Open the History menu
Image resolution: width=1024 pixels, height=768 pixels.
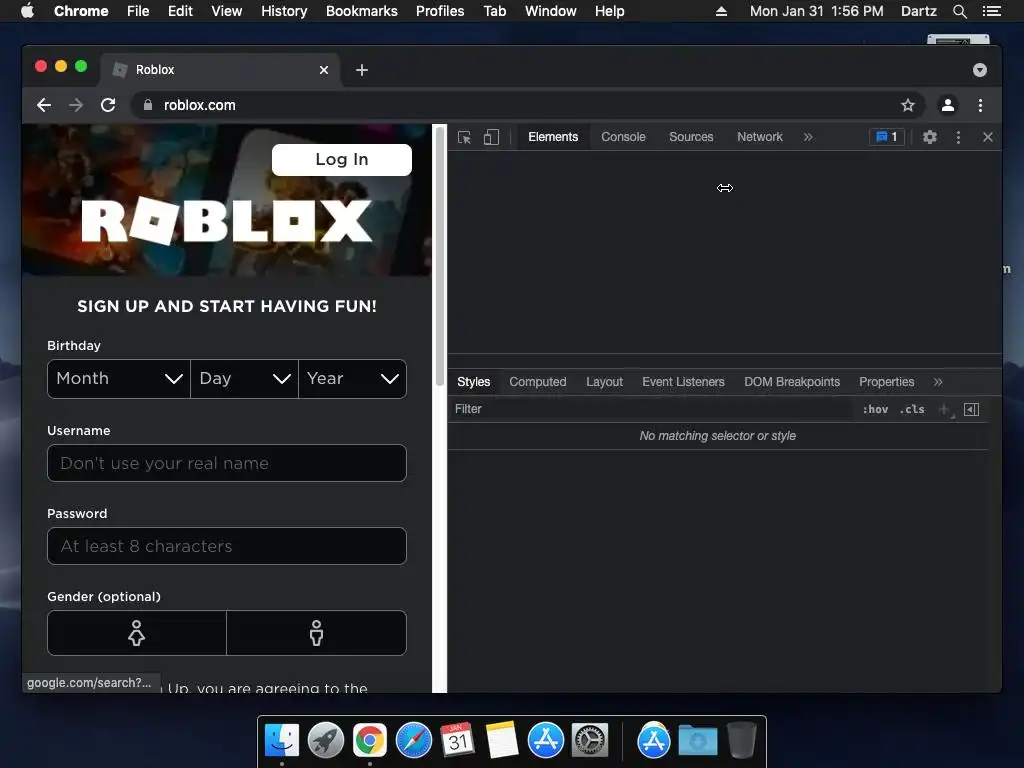pyautogui.click(x=284, y=11)
